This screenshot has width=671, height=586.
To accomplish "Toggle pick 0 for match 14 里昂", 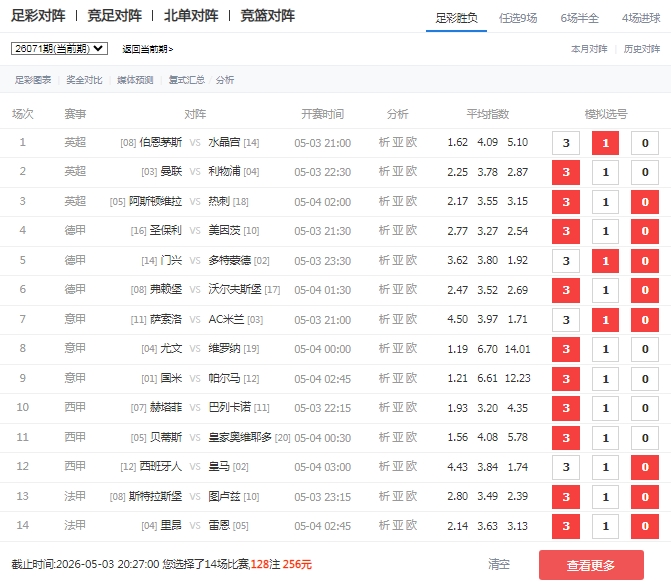I will (645, 526).
